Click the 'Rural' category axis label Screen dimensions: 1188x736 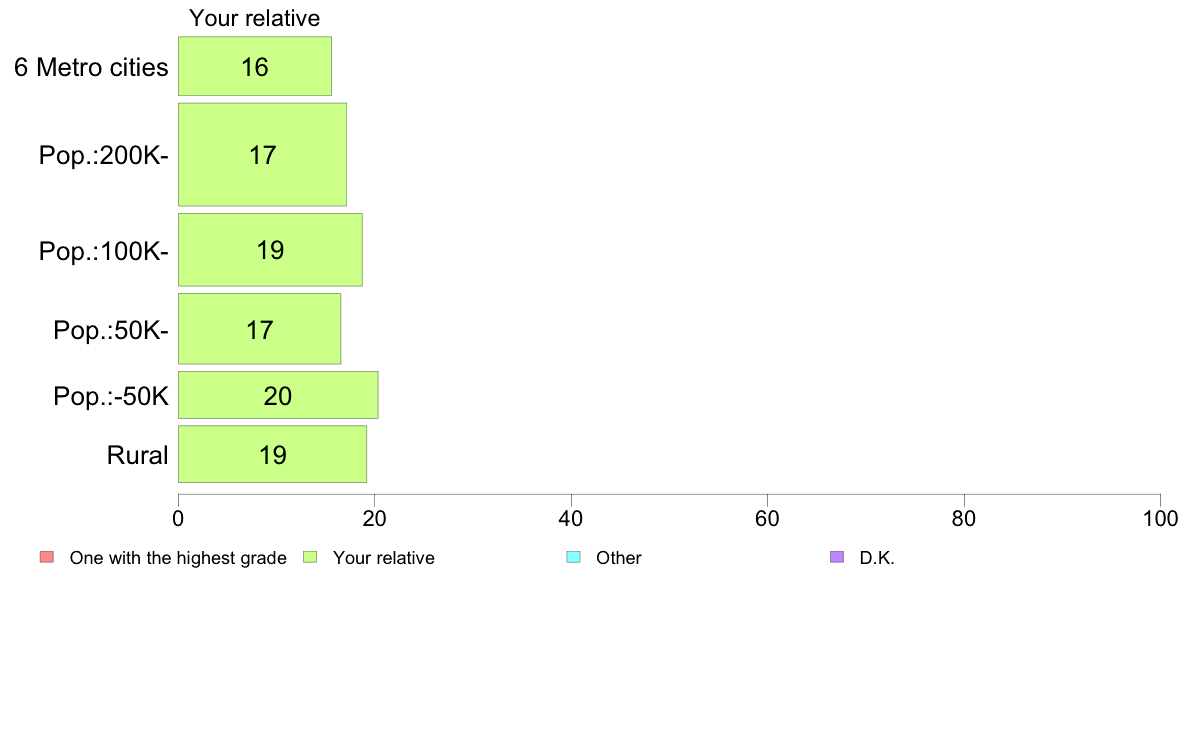coord(137,455)
